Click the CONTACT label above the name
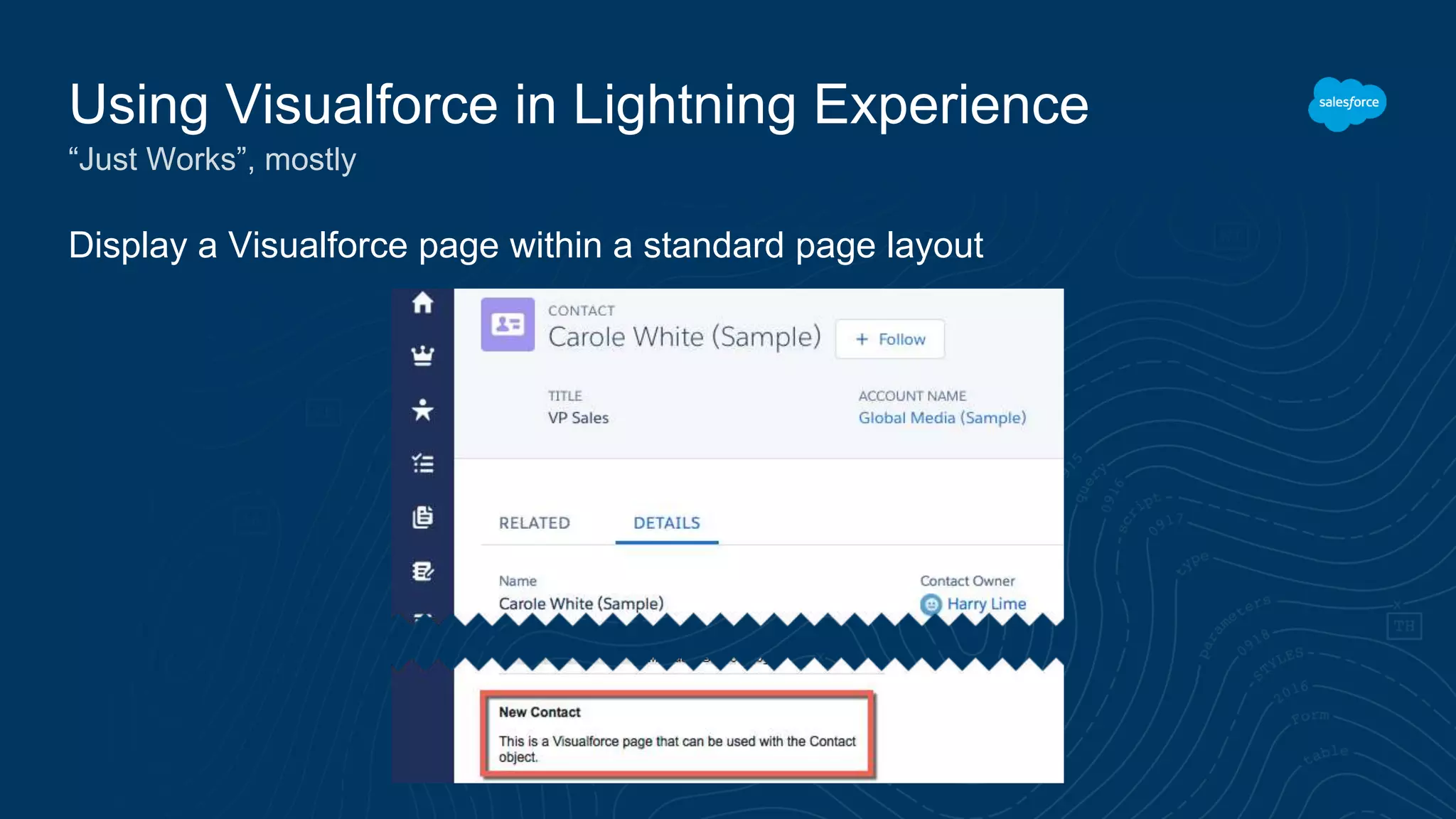The width and height of the screenshot is (1456, 819). 582,311
